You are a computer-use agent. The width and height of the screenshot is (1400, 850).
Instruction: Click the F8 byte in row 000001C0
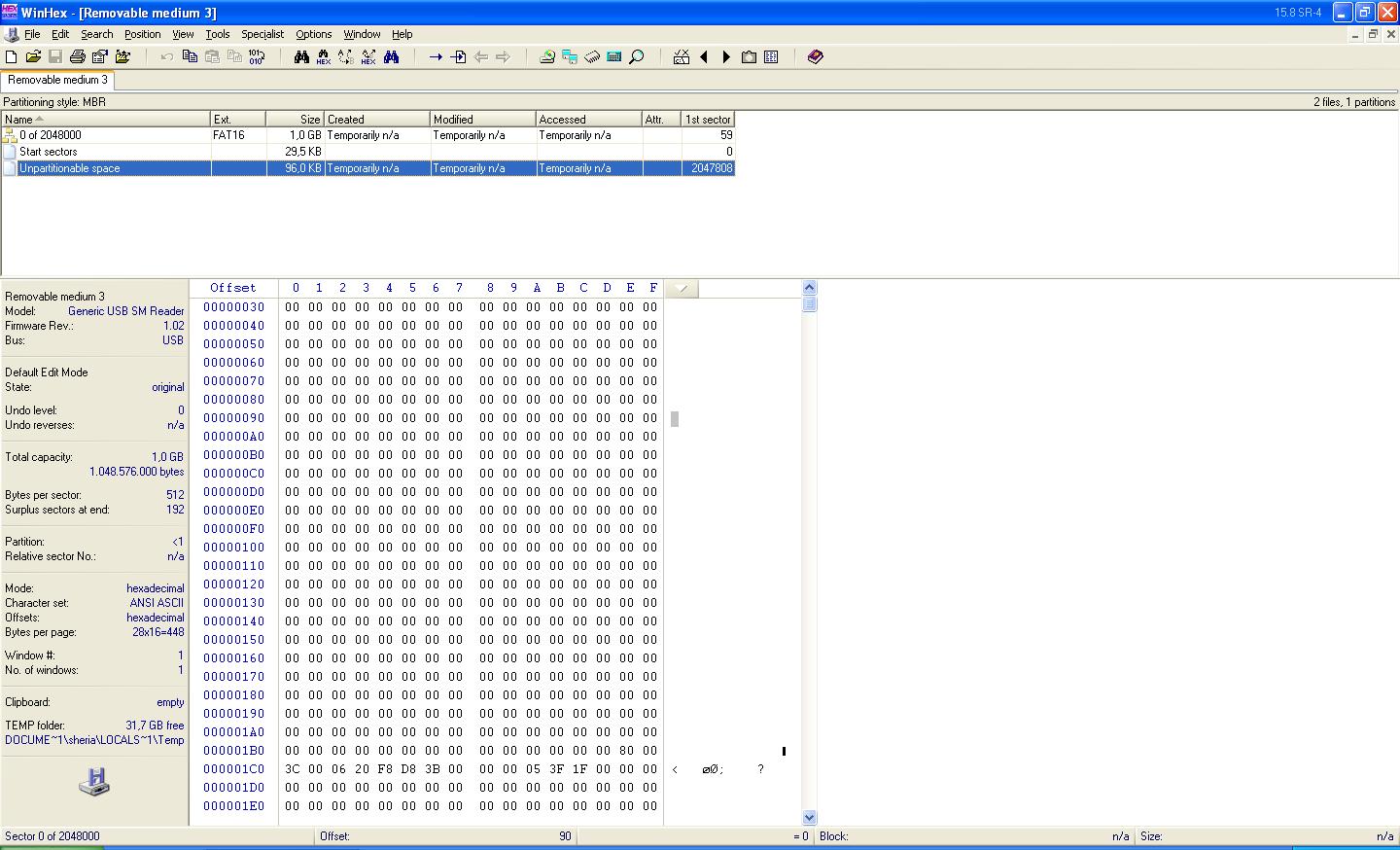point(386,769)
